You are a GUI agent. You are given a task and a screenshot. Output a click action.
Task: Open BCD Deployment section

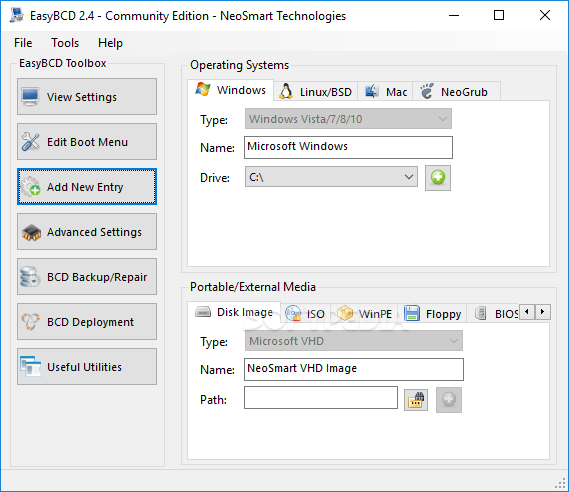coord(87,321)
